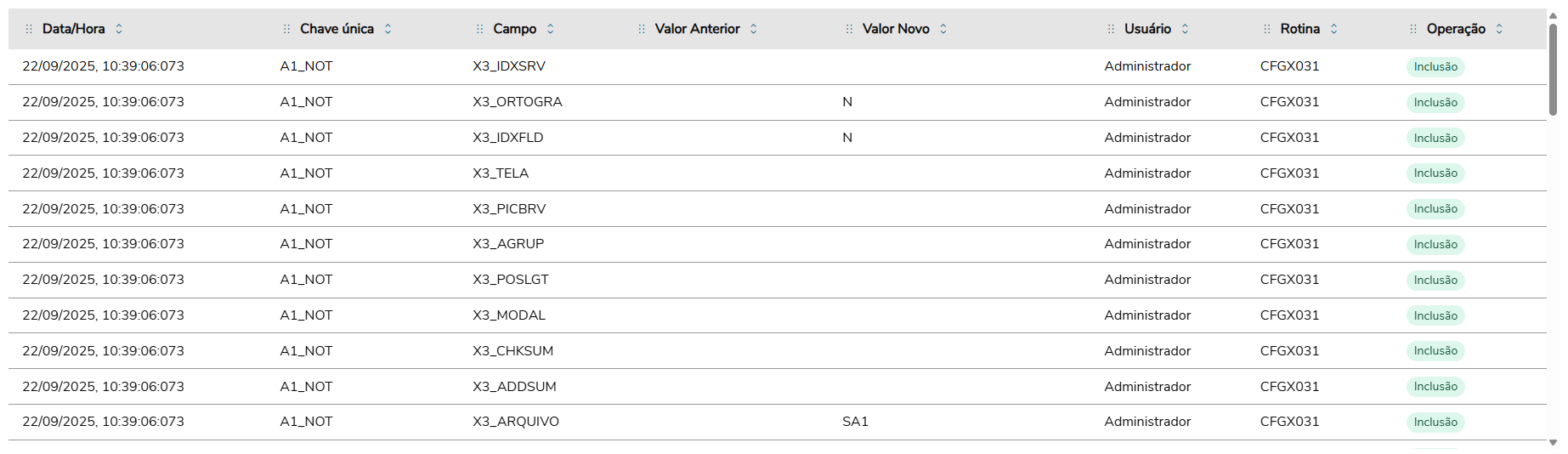Click the drag handle icon beside Usuário
Image resolution: width=1568 pixels, height=454 pixels.
click(x=1111, y=29)
